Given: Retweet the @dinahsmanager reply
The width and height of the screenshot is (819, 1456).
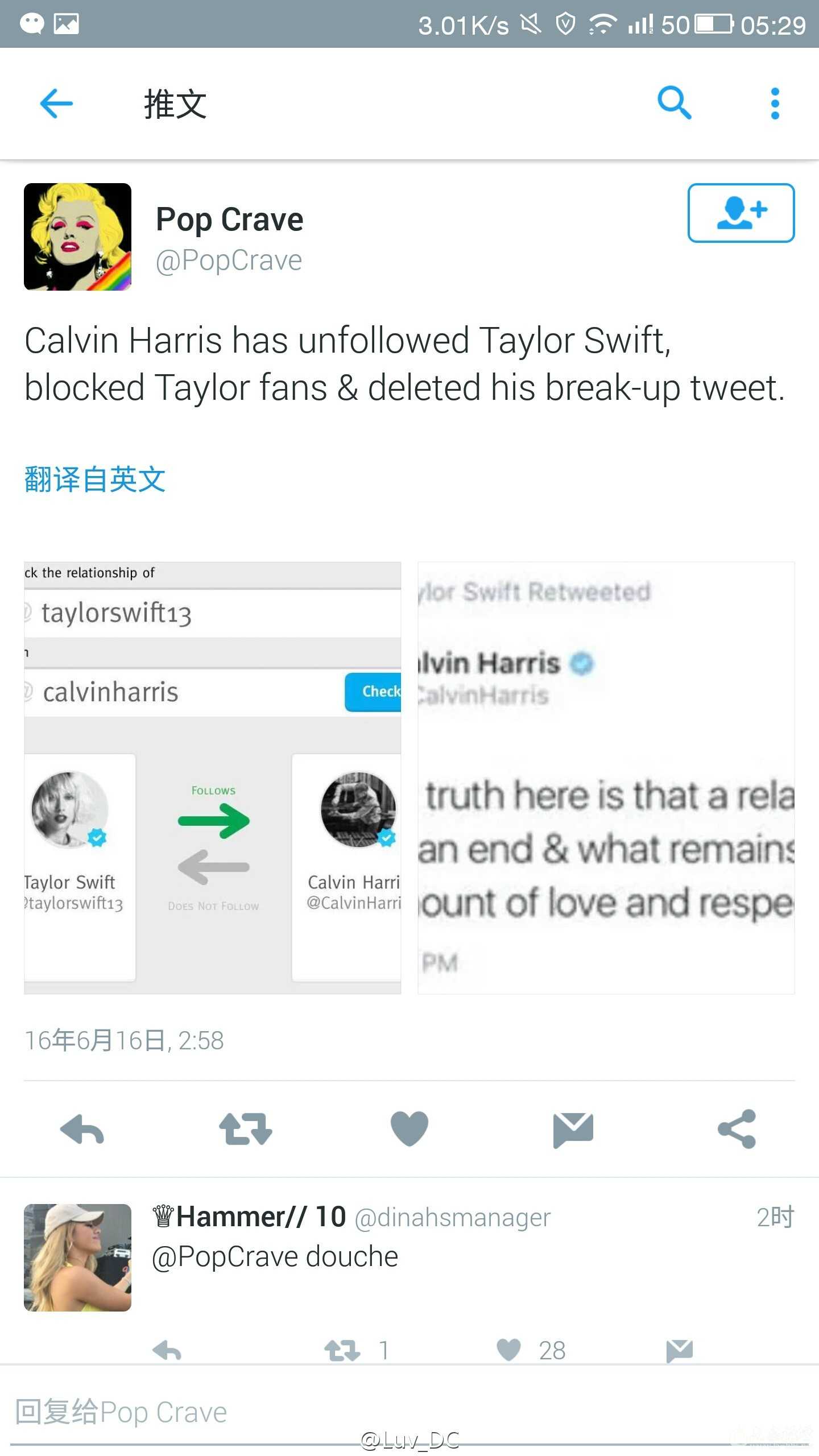Looking at the screenshot, I should coord(342,1350).
